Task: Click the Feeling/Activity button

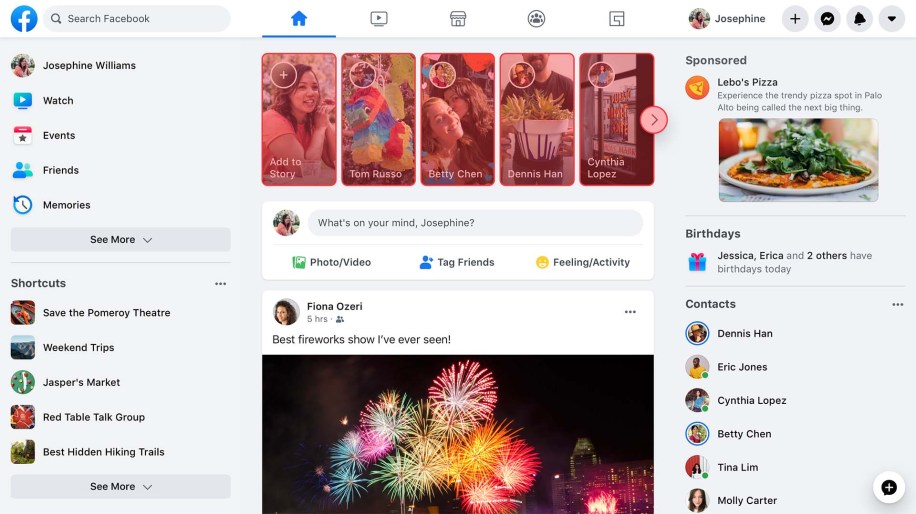Action: point(582,262)
